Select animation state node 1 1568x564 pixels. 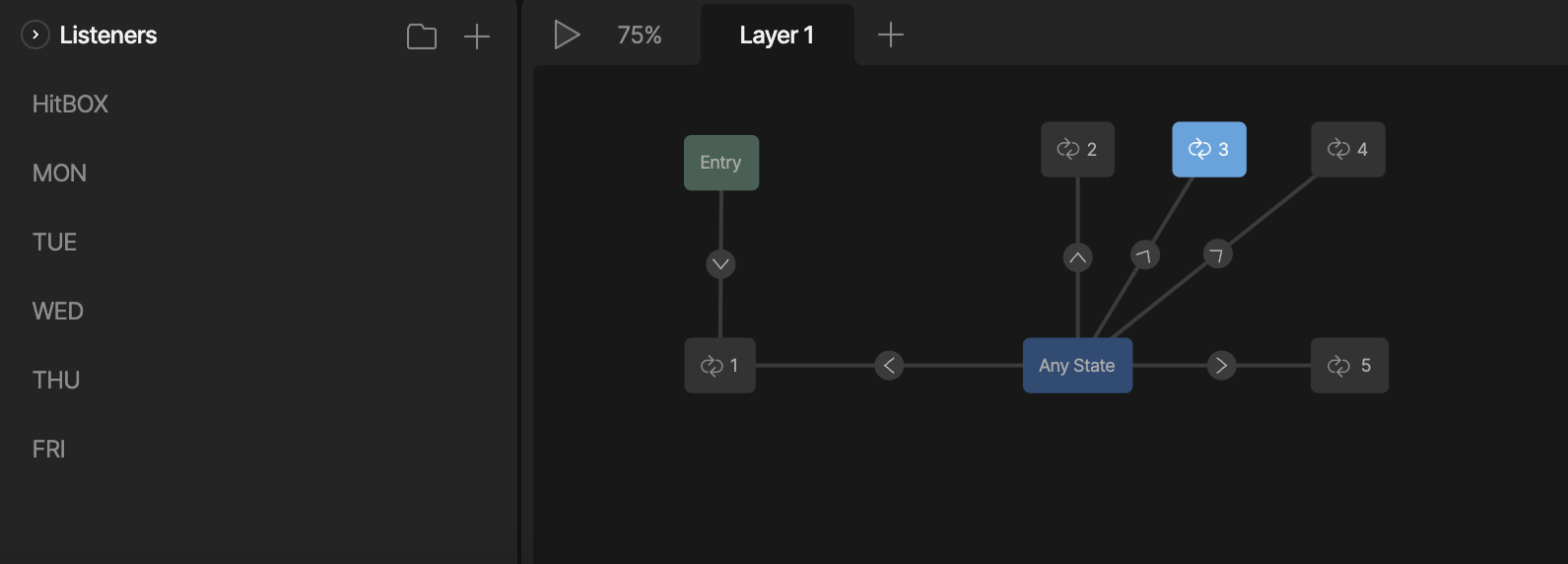point(720,366)
